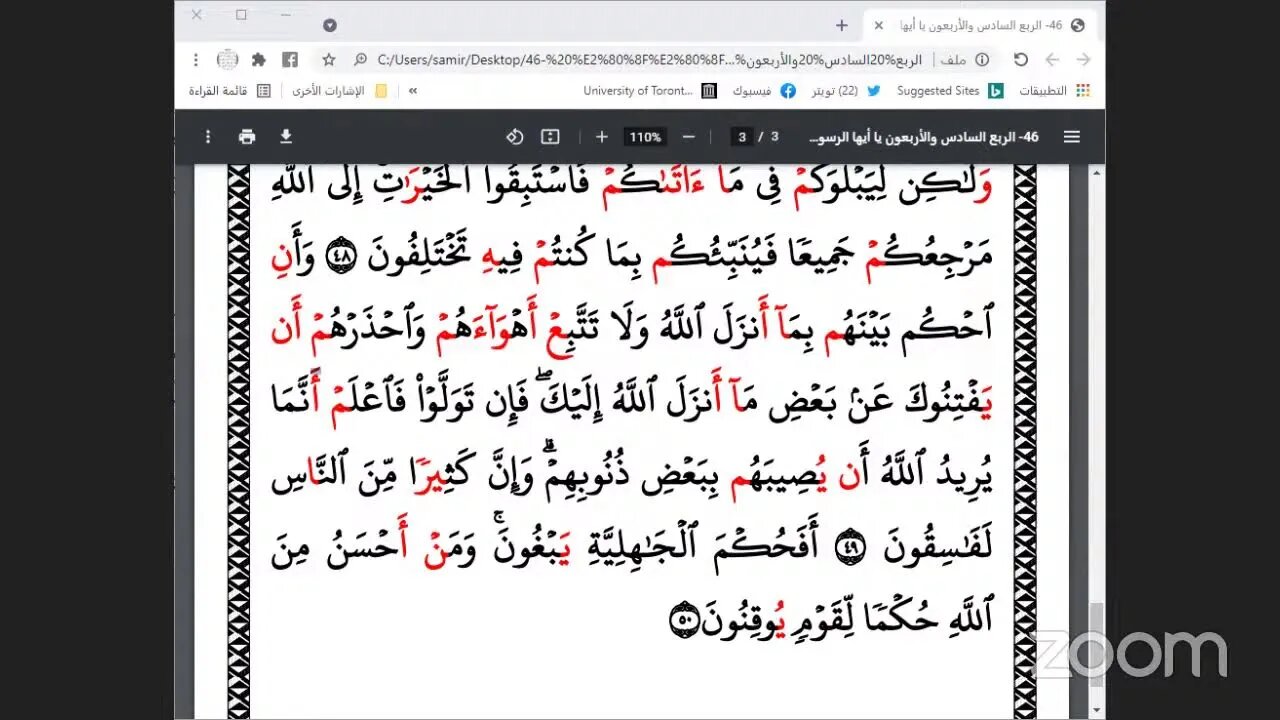Screen dimensions: 1280x720
Task: Open Chrome's three-dot main menu
Action: tap(196, 60)
